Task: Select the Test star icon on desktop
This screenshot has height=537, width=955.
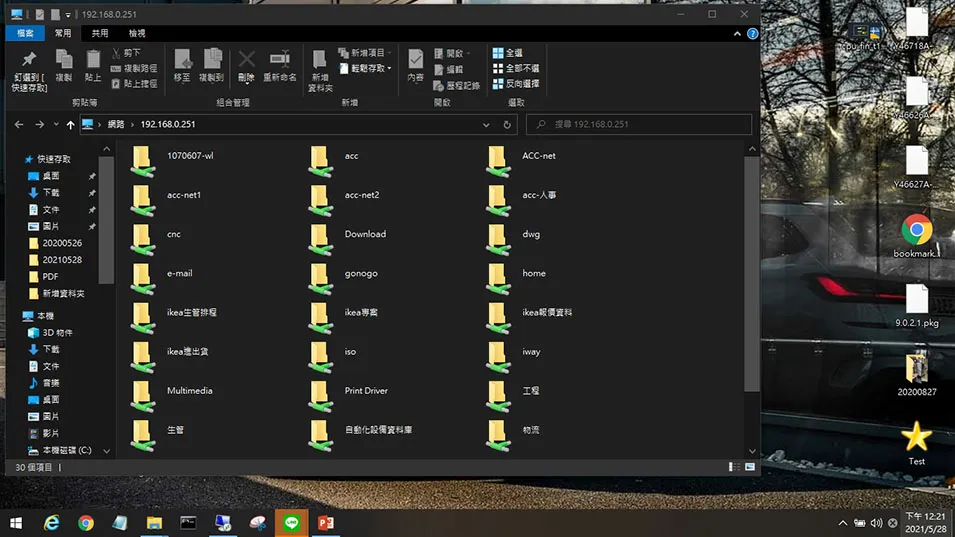Action: pyautogui.click(x=916, y=443)
